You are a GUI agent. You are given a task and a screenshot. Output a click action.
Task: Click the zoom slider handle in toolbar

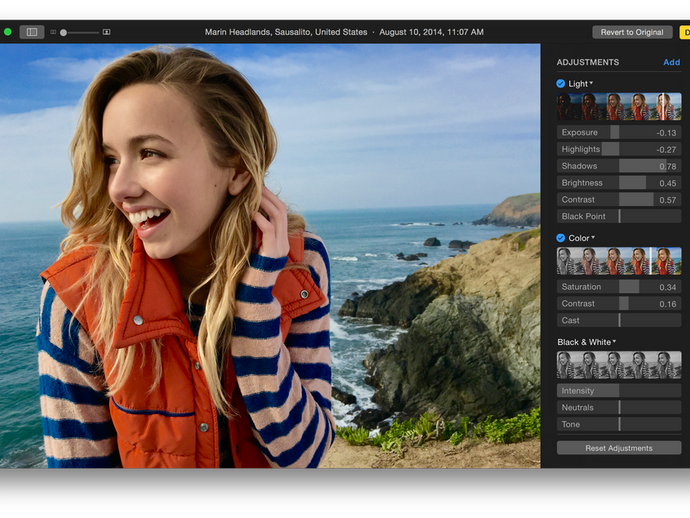[x=64, y=32]
